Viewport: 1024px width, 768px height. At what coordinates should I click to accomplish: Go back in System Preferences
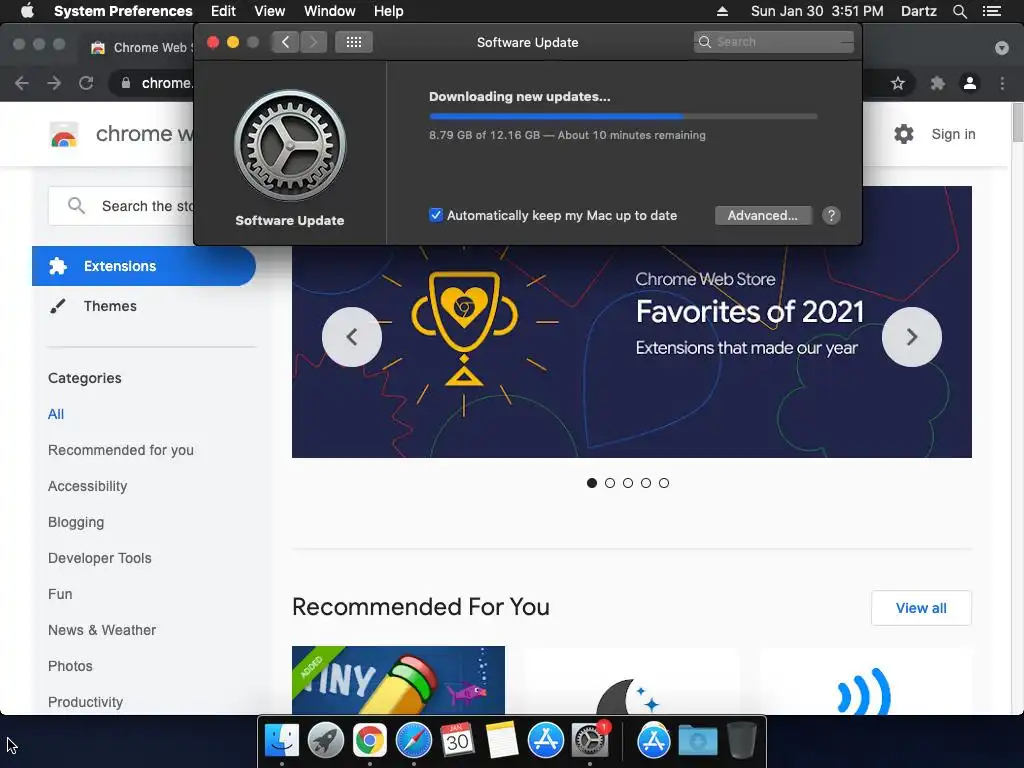tap(285, 42)
